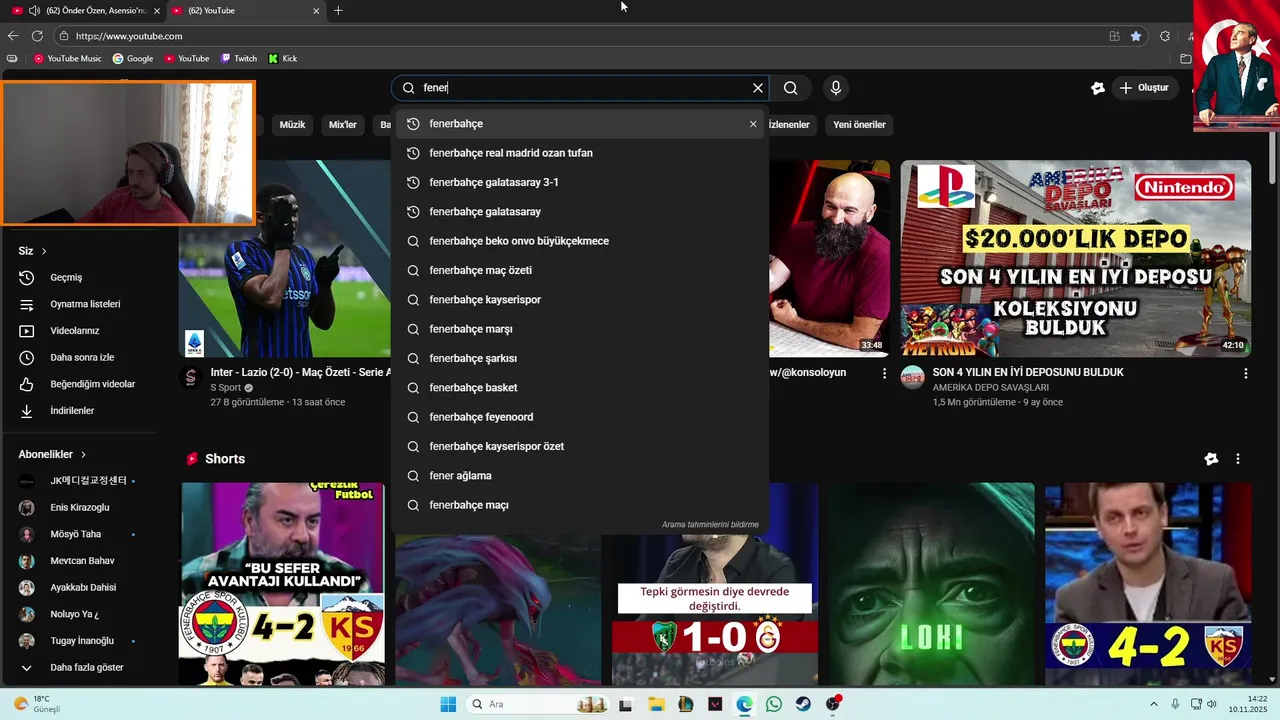Select 'fenerbahçe galatasaray 3-1' suggestion
1280x720 pixels.
(580, 182)
